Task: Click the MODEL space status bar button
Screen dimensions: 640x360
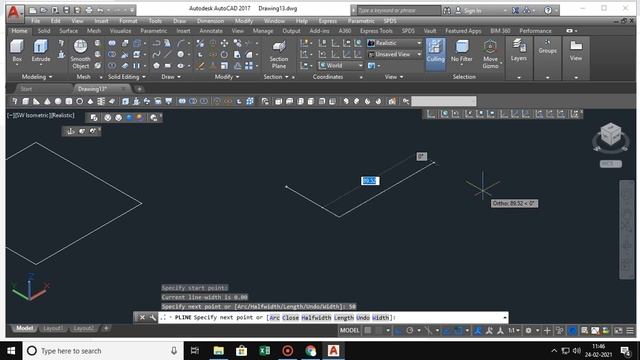Action: pos(349,331)
